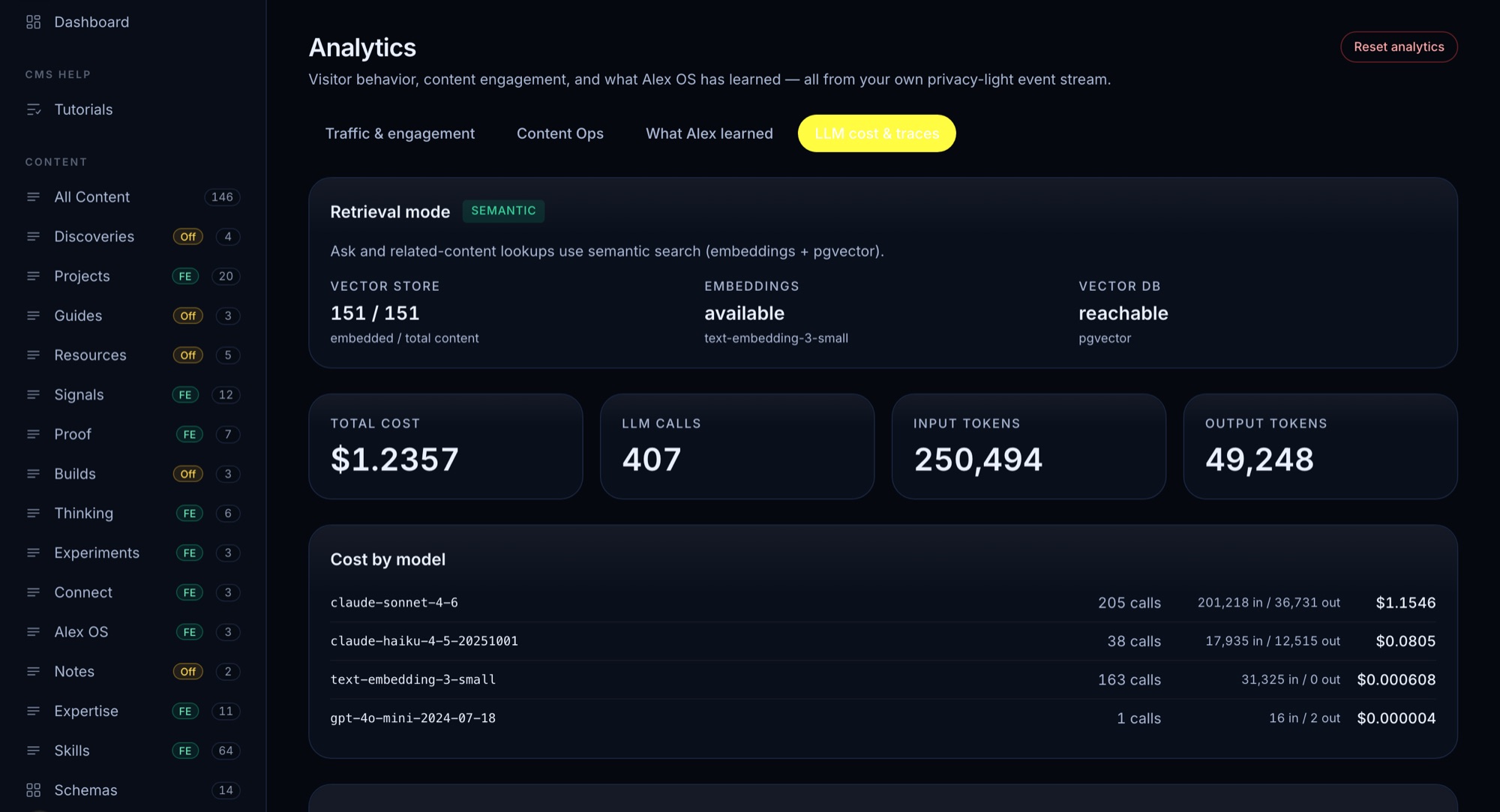This screenshot has width=1500, height=812.
Task: Click the list icon beside Alex OS
Action: point(33,632)
